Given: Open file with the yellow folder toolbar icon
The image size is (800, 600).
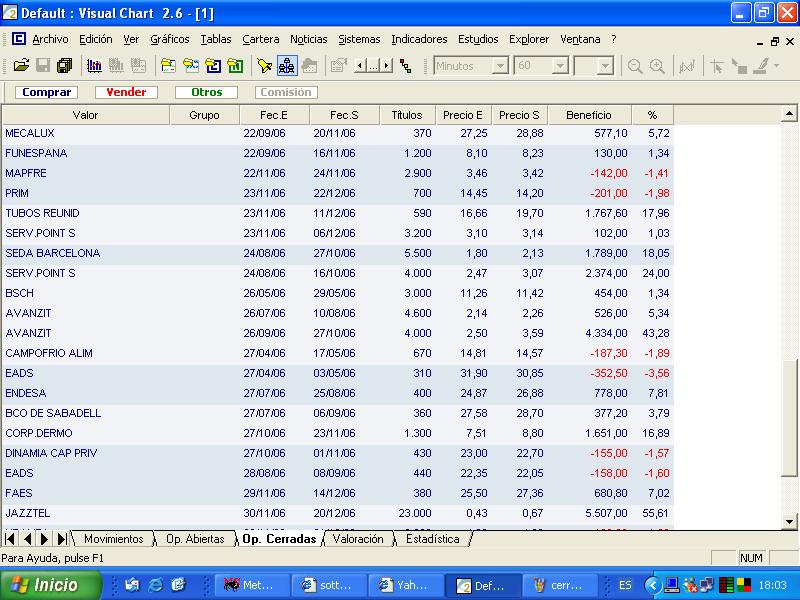Looking at the screenshot, I should [21, 66].
